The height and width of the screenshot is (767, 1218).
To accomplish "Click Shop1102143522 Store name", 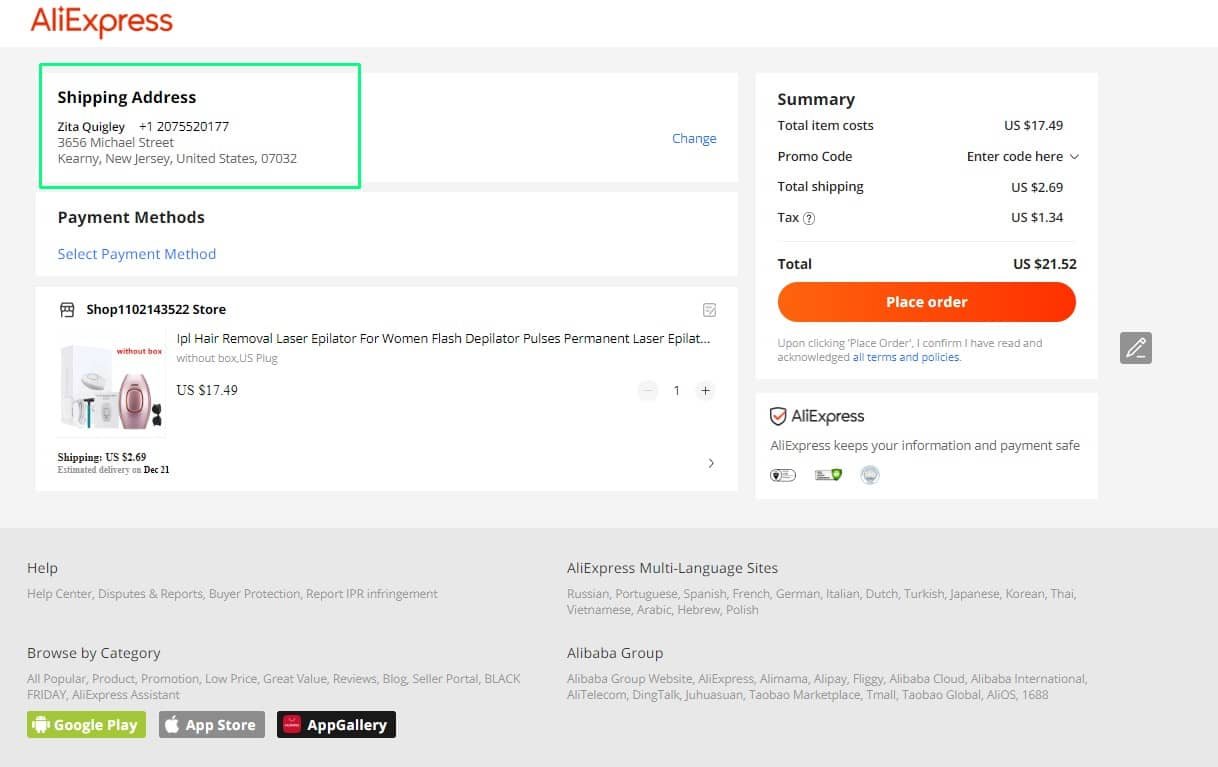I will pos(156,310).
